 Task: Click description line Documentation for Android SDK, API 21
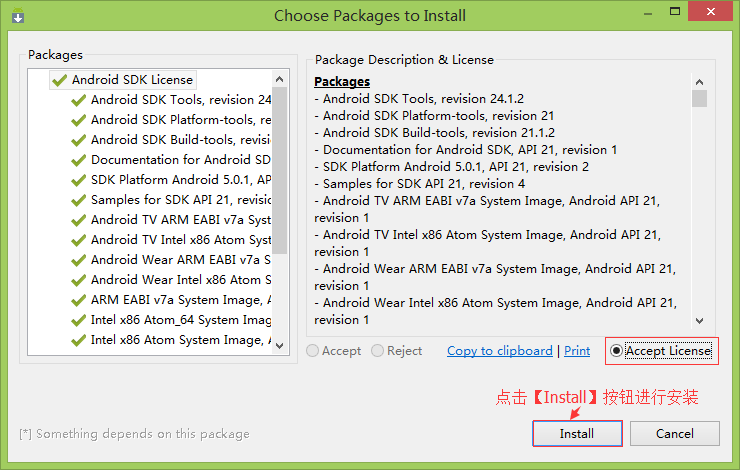coord(466,150)
